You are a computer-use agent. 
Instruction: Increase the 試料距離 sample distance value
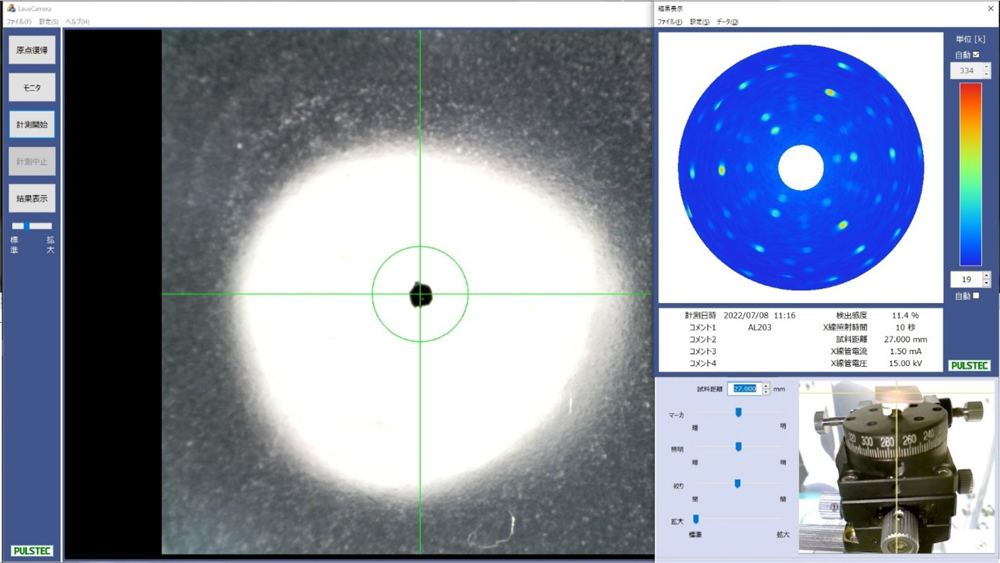click(x=765, y=386)
